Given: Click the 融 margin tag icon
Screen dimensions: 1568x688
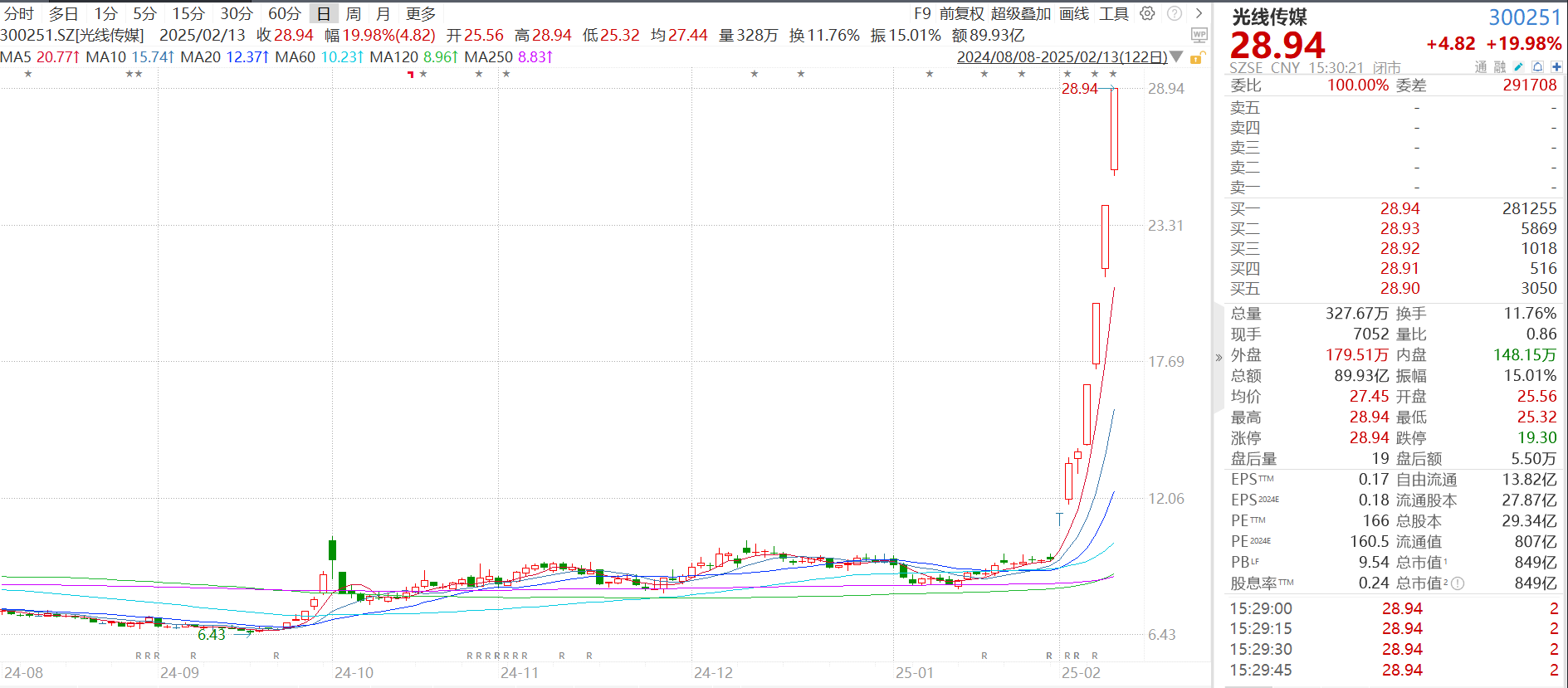Looking at the screenshot, I should click(1499, 67).
